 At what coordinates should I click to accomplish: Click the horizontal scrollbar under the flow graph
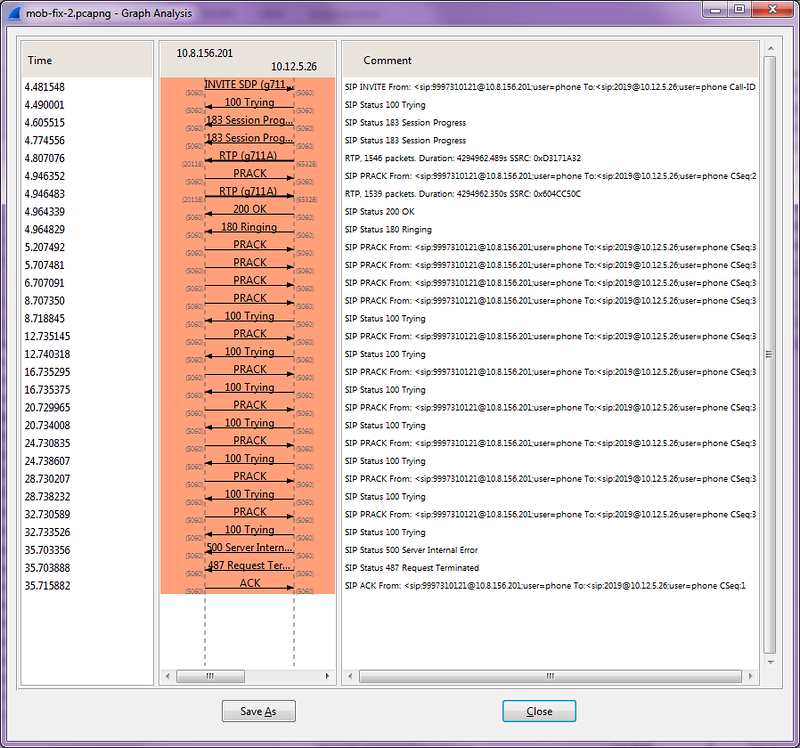210,676
